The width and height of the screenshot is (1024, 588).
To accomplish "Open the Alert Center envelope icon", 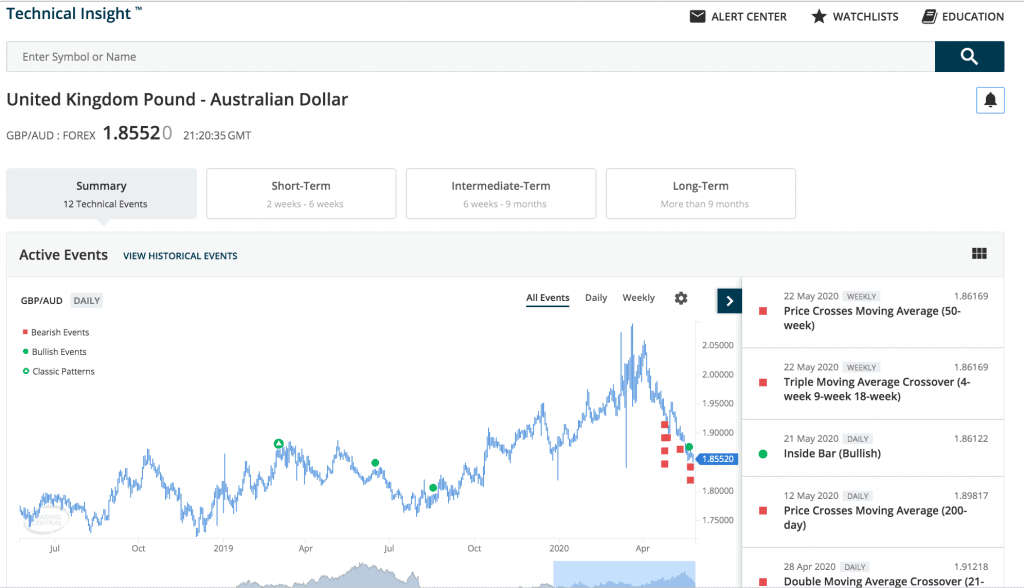I will click(697, 16).
